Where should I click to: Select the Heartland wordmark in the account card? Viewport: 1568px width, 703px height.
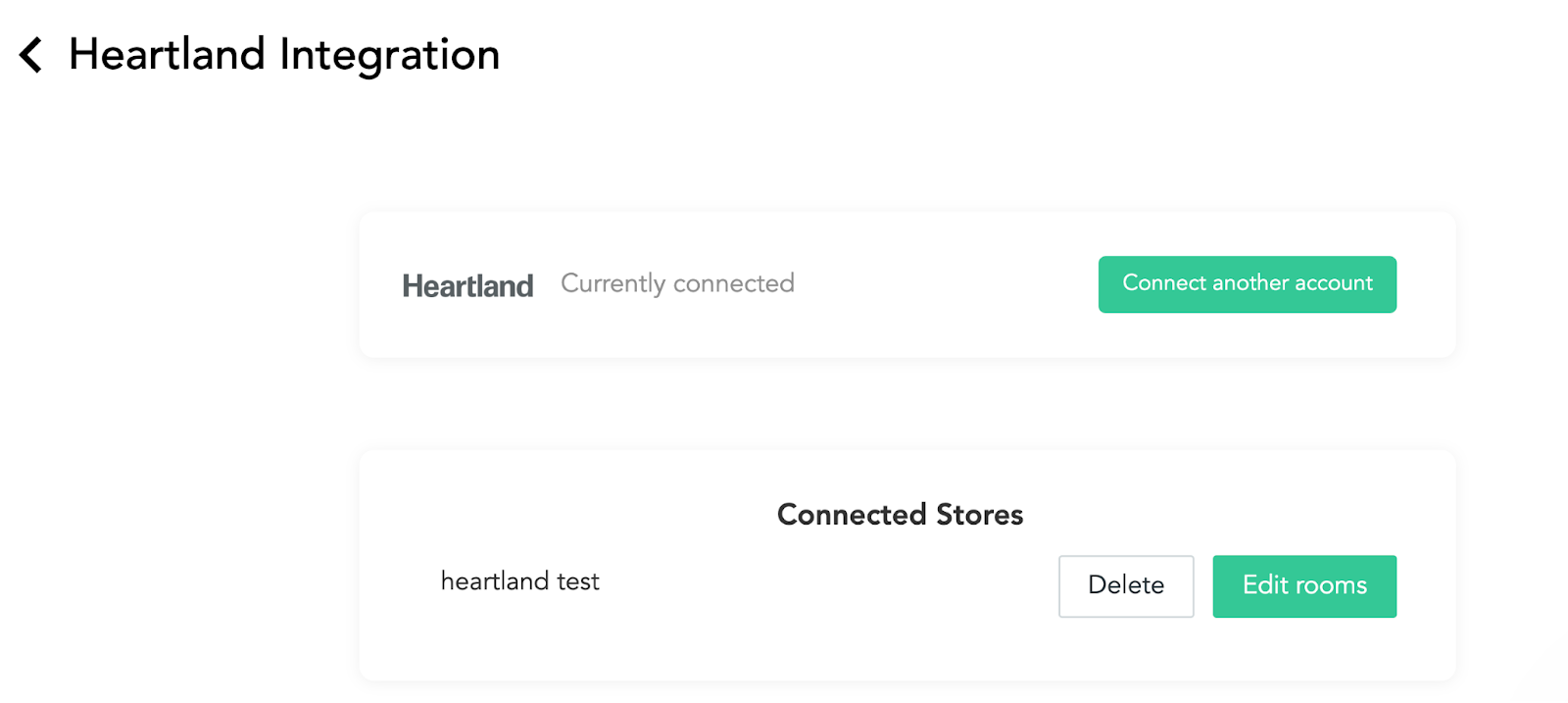click(467, 284)
